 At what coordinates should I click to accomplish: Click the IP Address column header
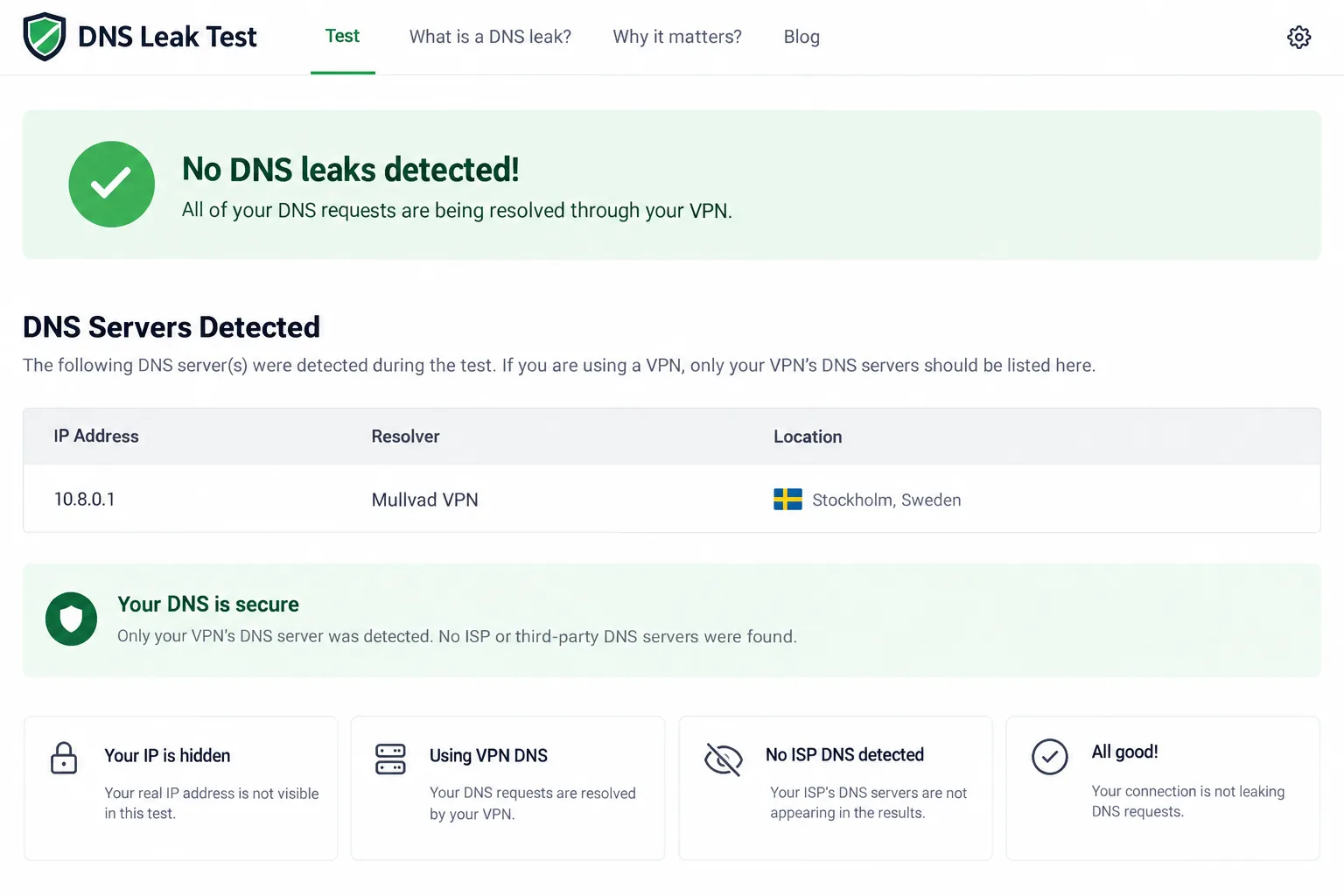pyautogui.click(x=96, y=436)
